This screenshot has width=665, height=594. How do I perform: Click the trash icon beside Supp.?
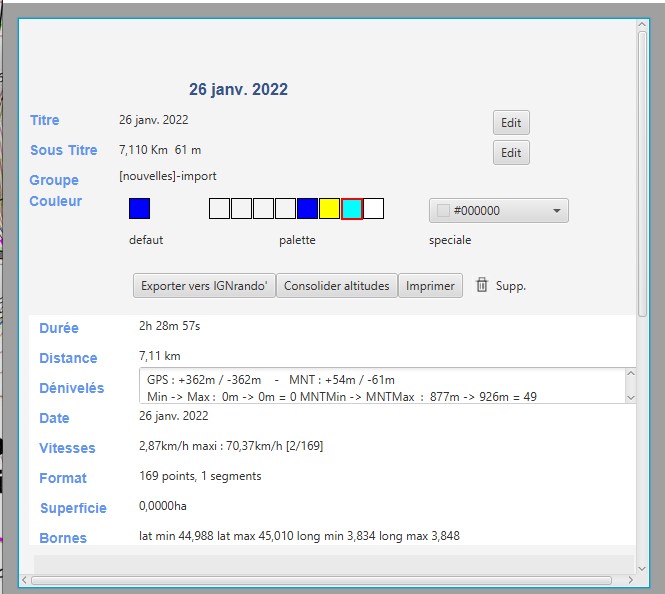(x=482, y=285)
